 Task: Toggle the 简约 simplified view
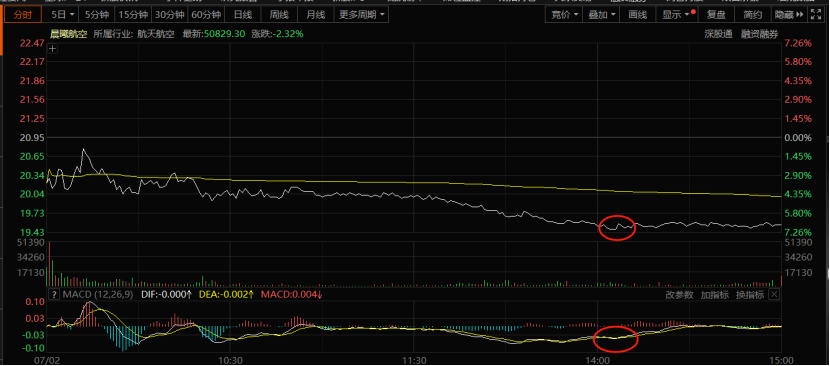coord(752,15)
